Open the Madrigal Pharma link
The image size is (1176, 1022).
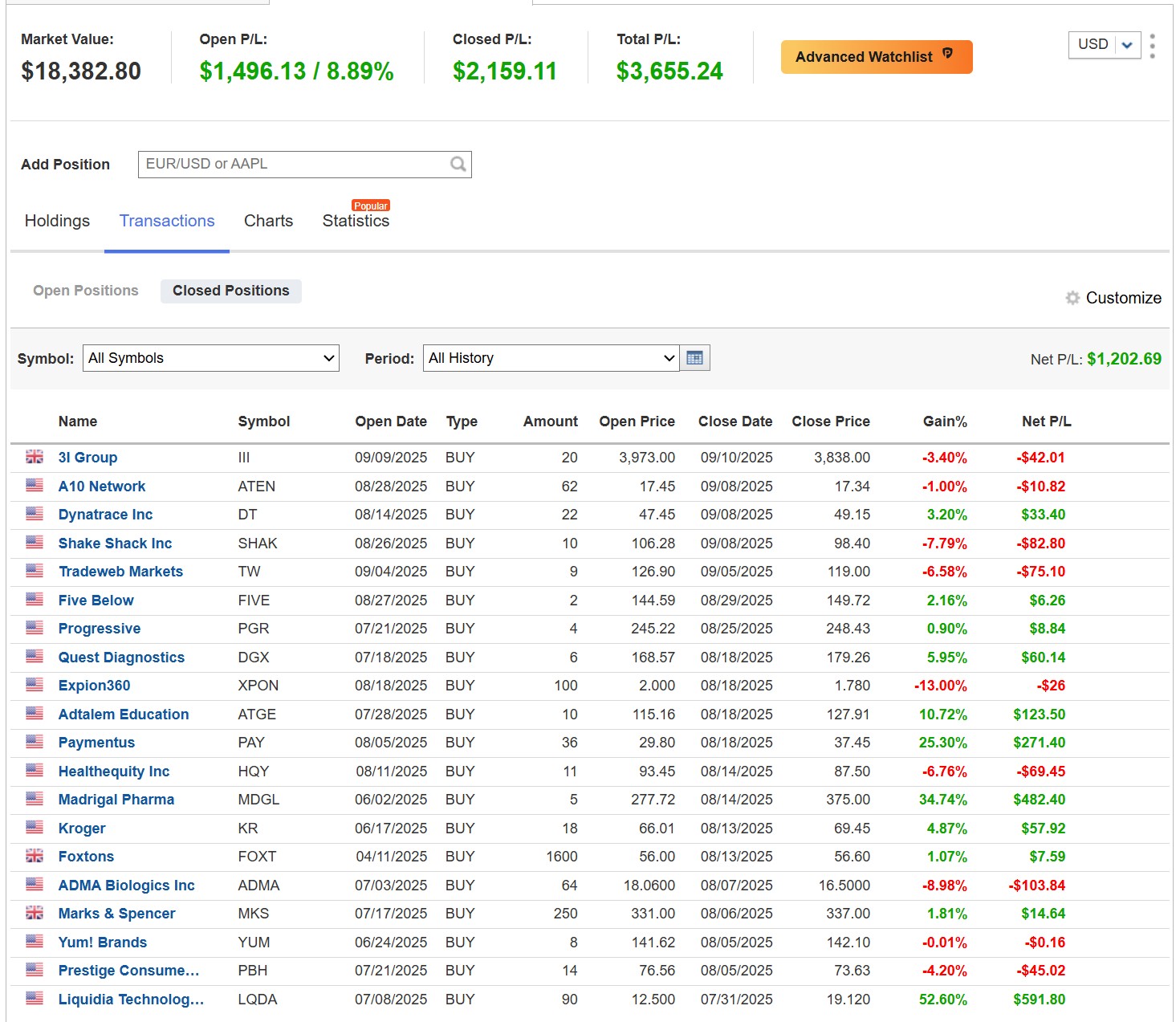(x=116, y=800)
